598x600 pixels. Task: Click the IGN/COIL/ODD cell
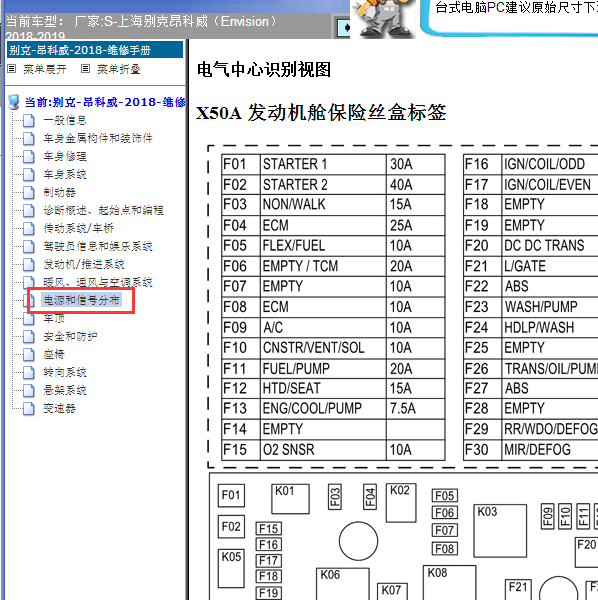pyautogui.click(x=550, y=165)
